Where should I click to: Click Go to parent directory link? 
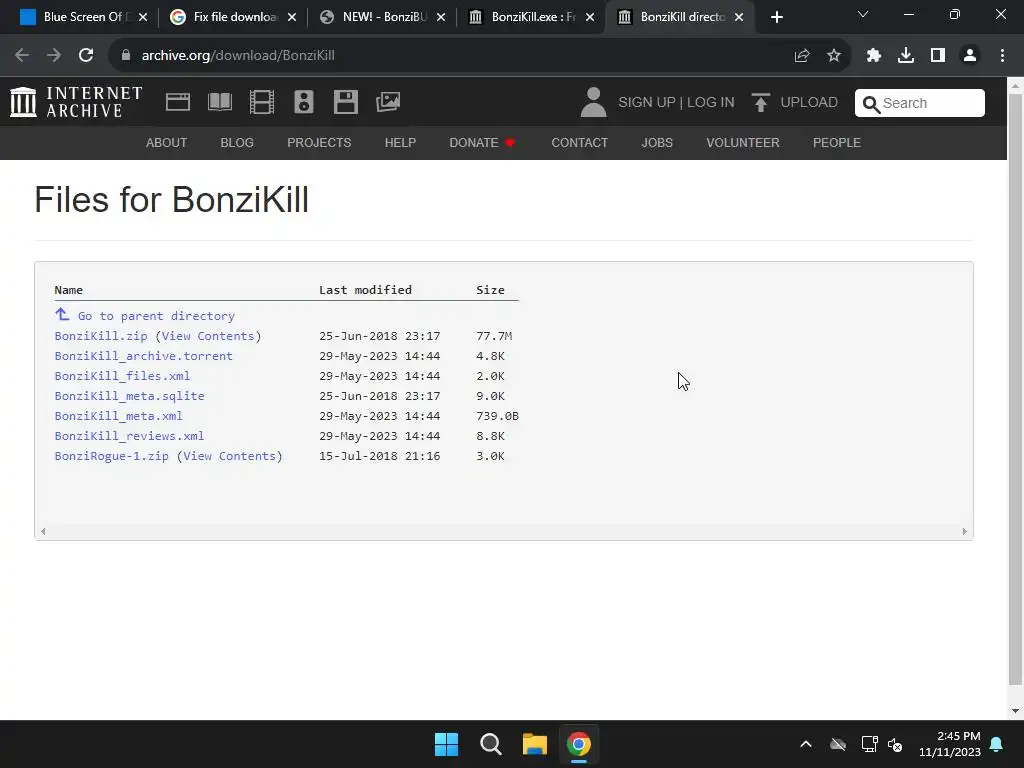(x=156, y=316)
